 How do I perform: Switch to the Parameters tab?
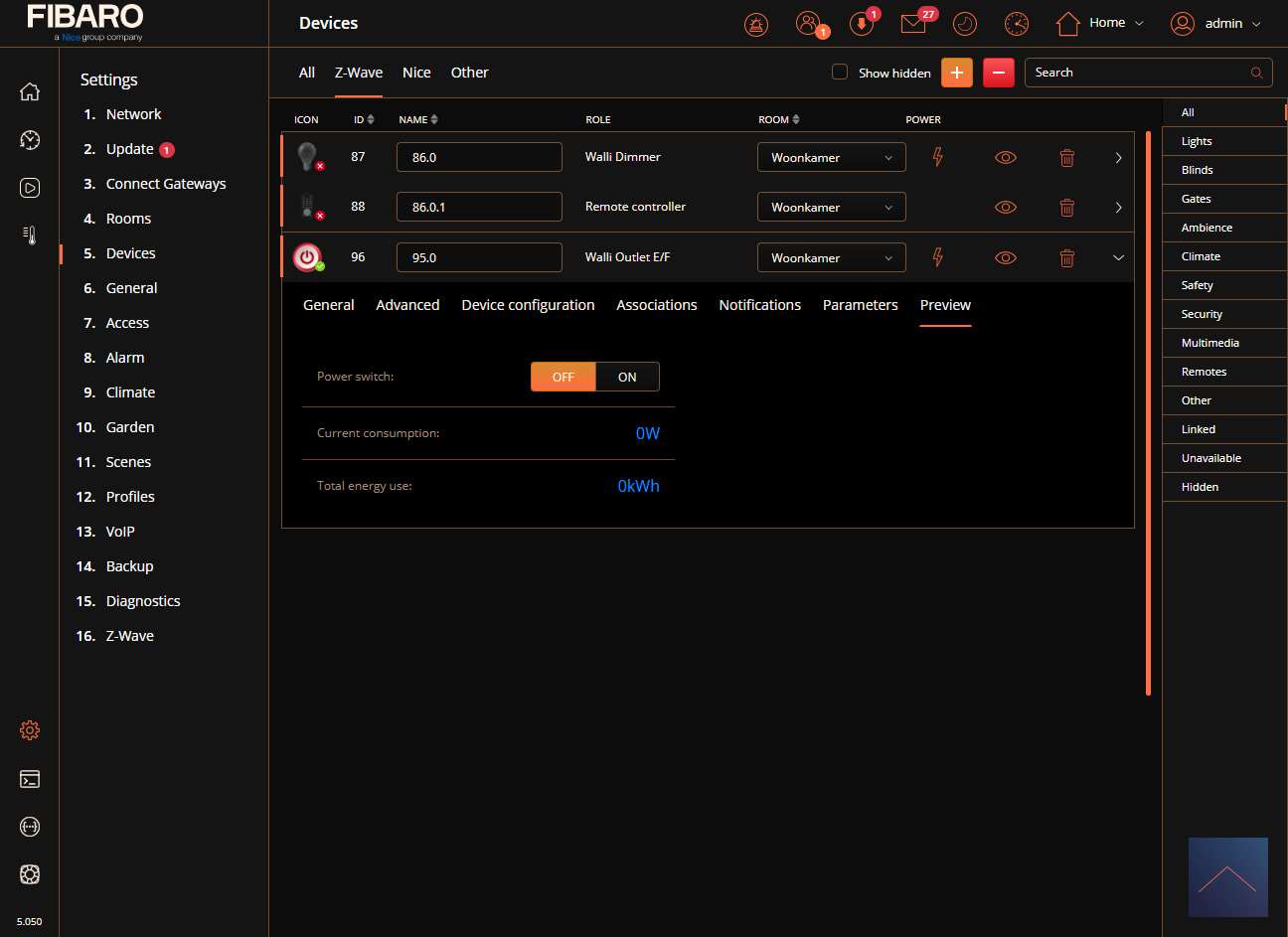[x=860, y=305]
